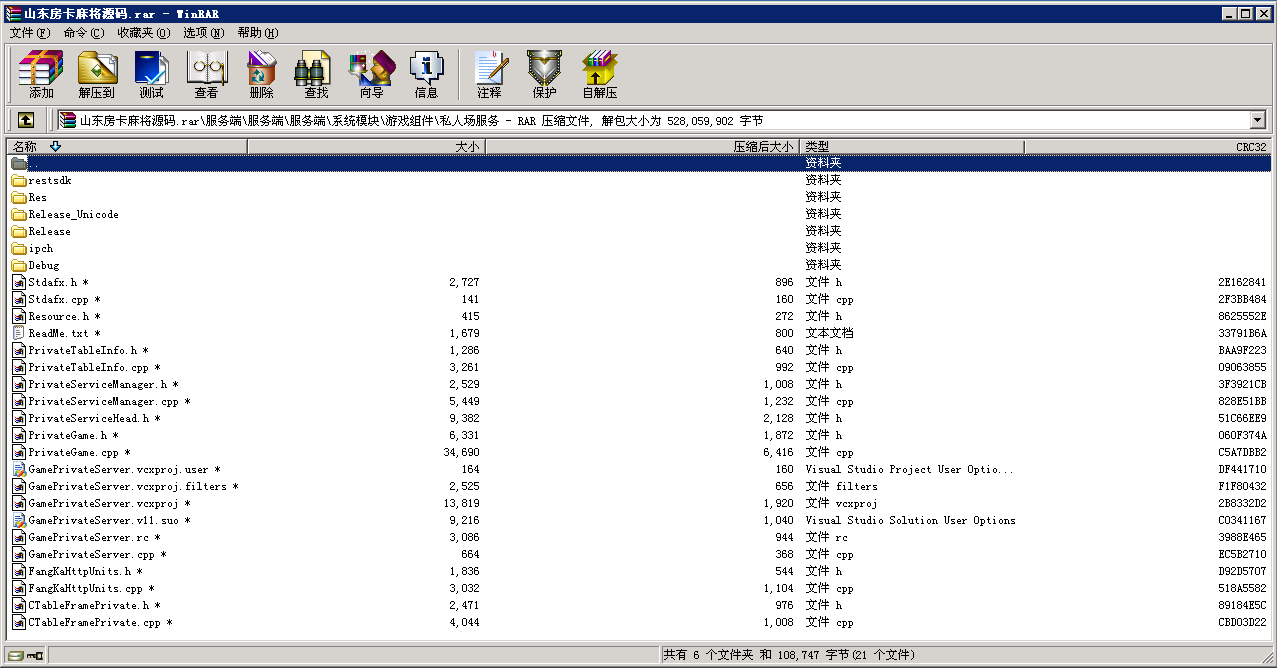1277x668 pixels.
Task: Open the 选项 (Options) menu
Action: 203,33
